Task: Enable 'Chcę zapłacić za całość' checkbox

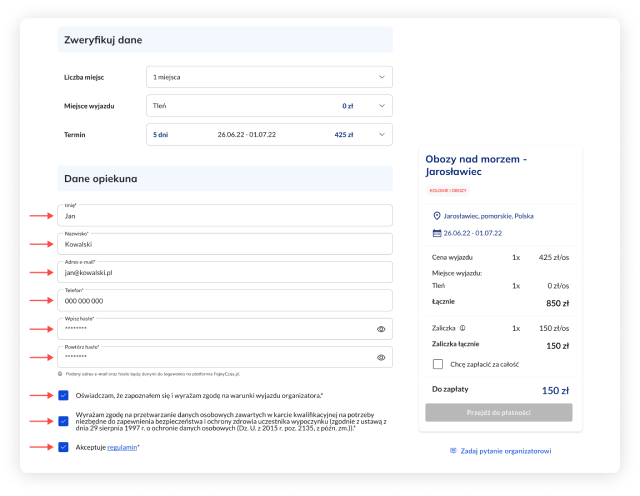Action: (x=438, y=364)
